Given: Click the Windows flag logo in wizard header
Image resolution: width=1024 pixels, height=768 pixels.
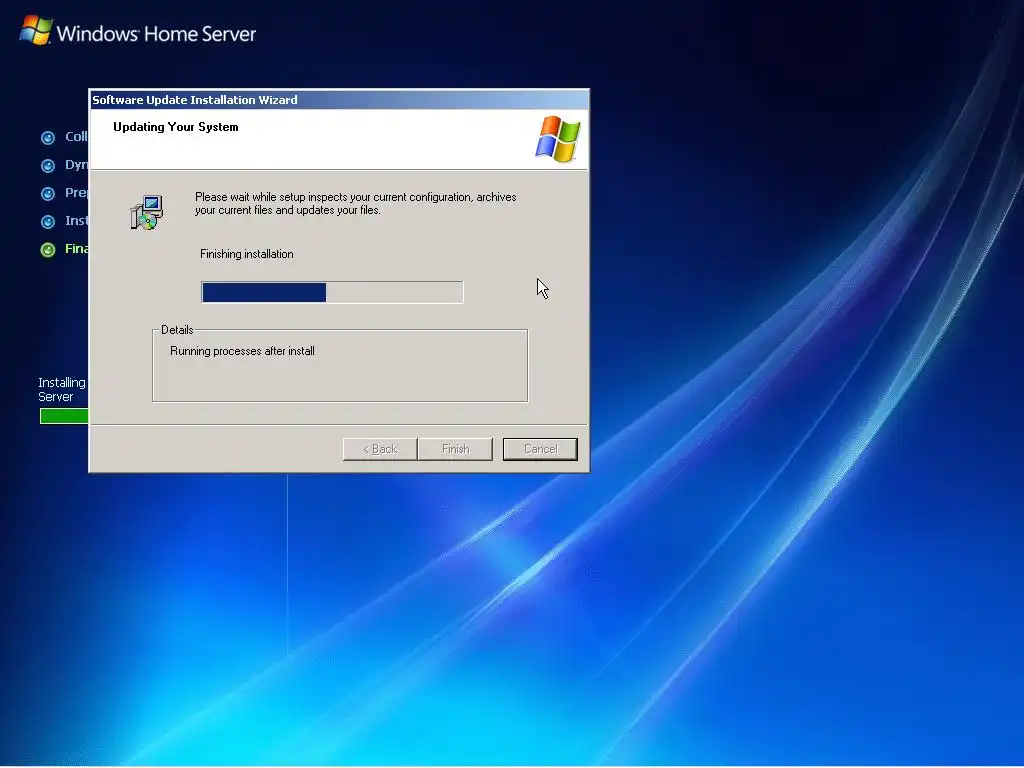Looking at the screenshot, I should click(x=558, y=138).
